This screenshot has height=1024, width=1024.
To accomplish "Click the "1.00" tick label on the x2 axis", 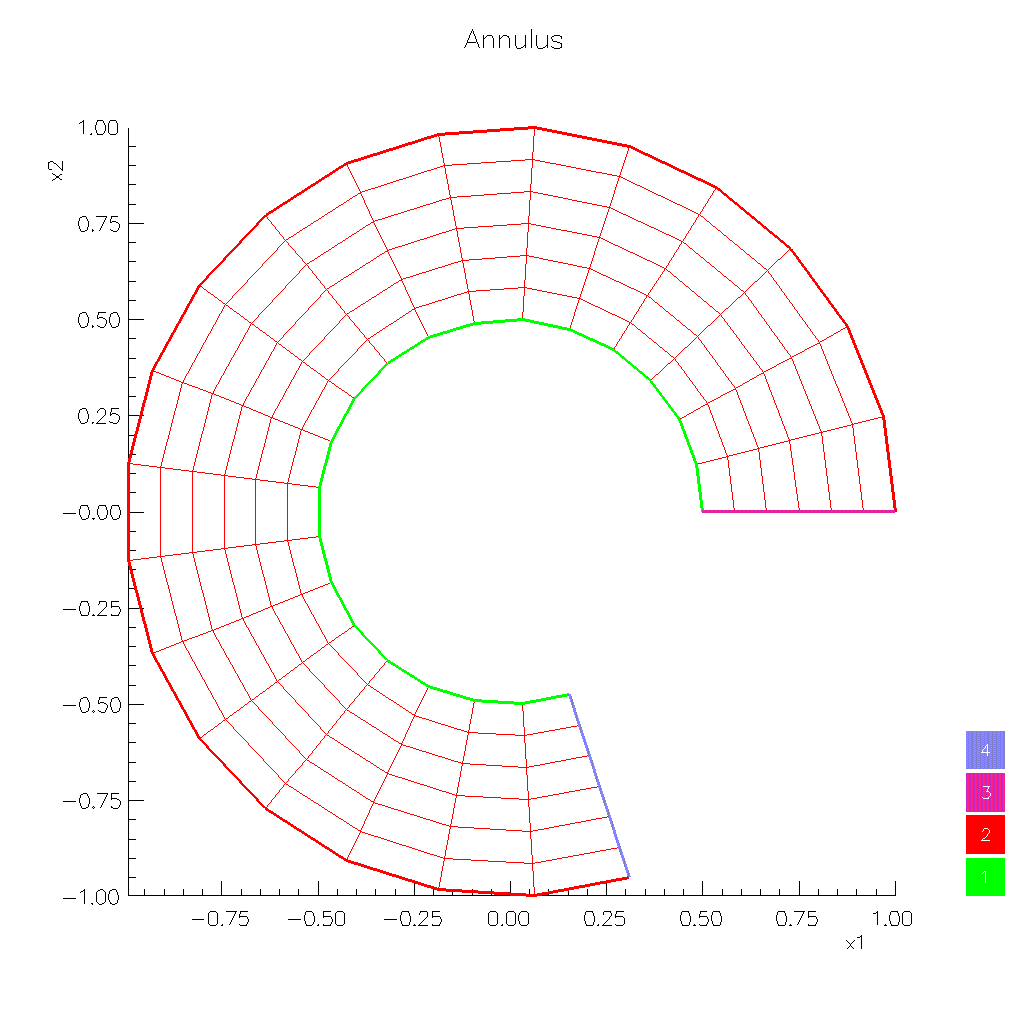I will [99, 127].
